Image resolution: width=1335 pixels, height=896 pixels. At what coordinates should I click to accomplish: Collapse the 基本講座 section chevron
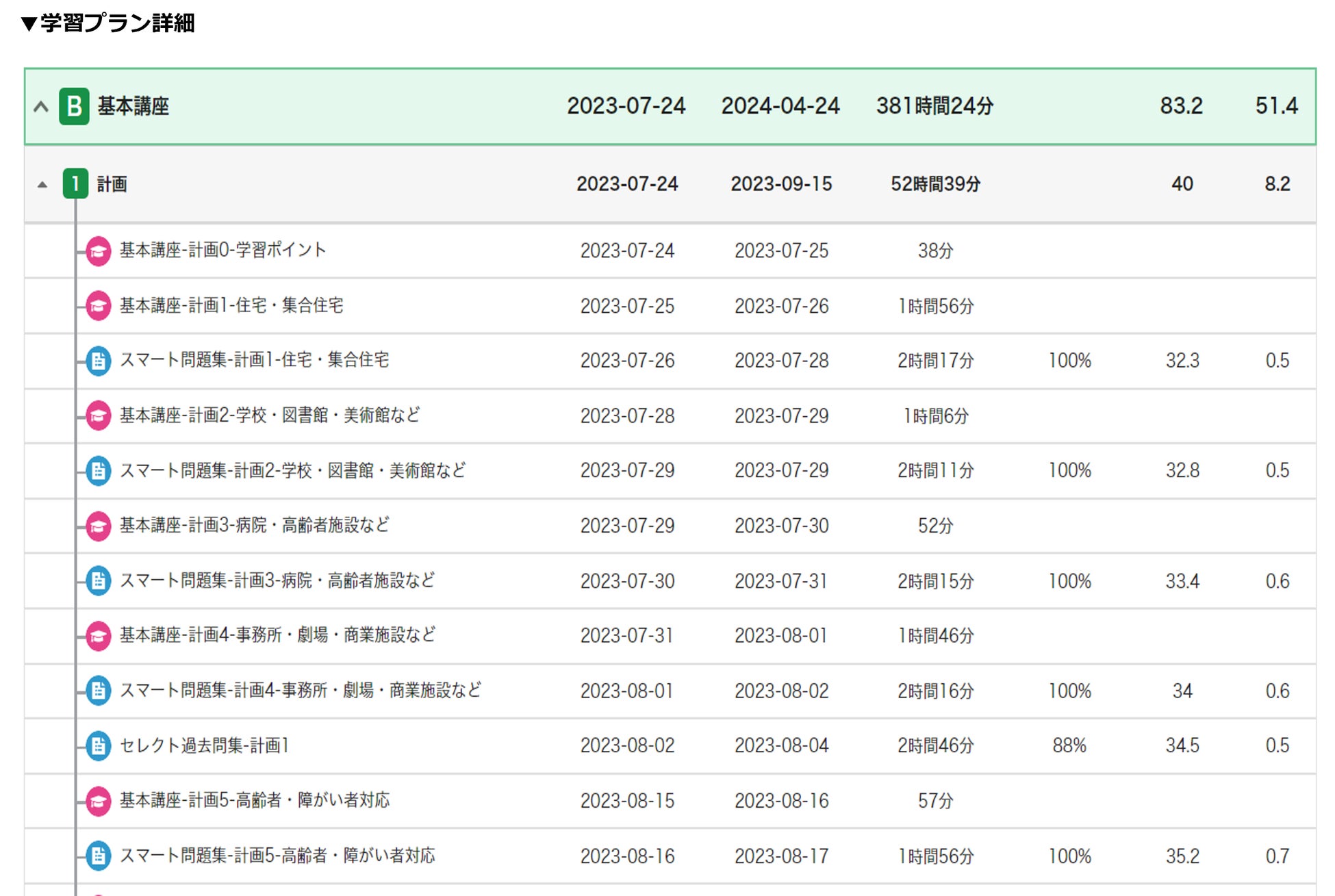click(41, 107)
